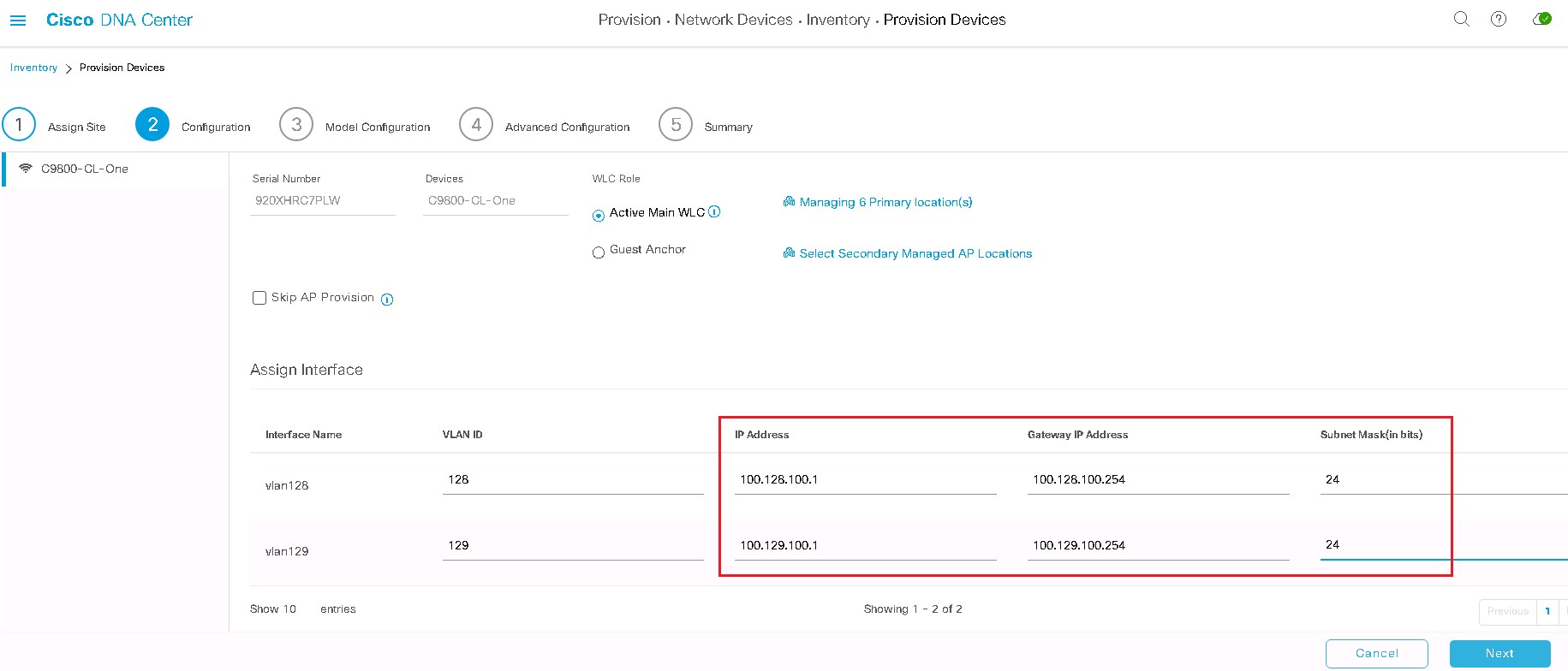Go to Model Configuration step label
The width and height of the screenshot is (1568, 671).
click(x=378, y=127)
